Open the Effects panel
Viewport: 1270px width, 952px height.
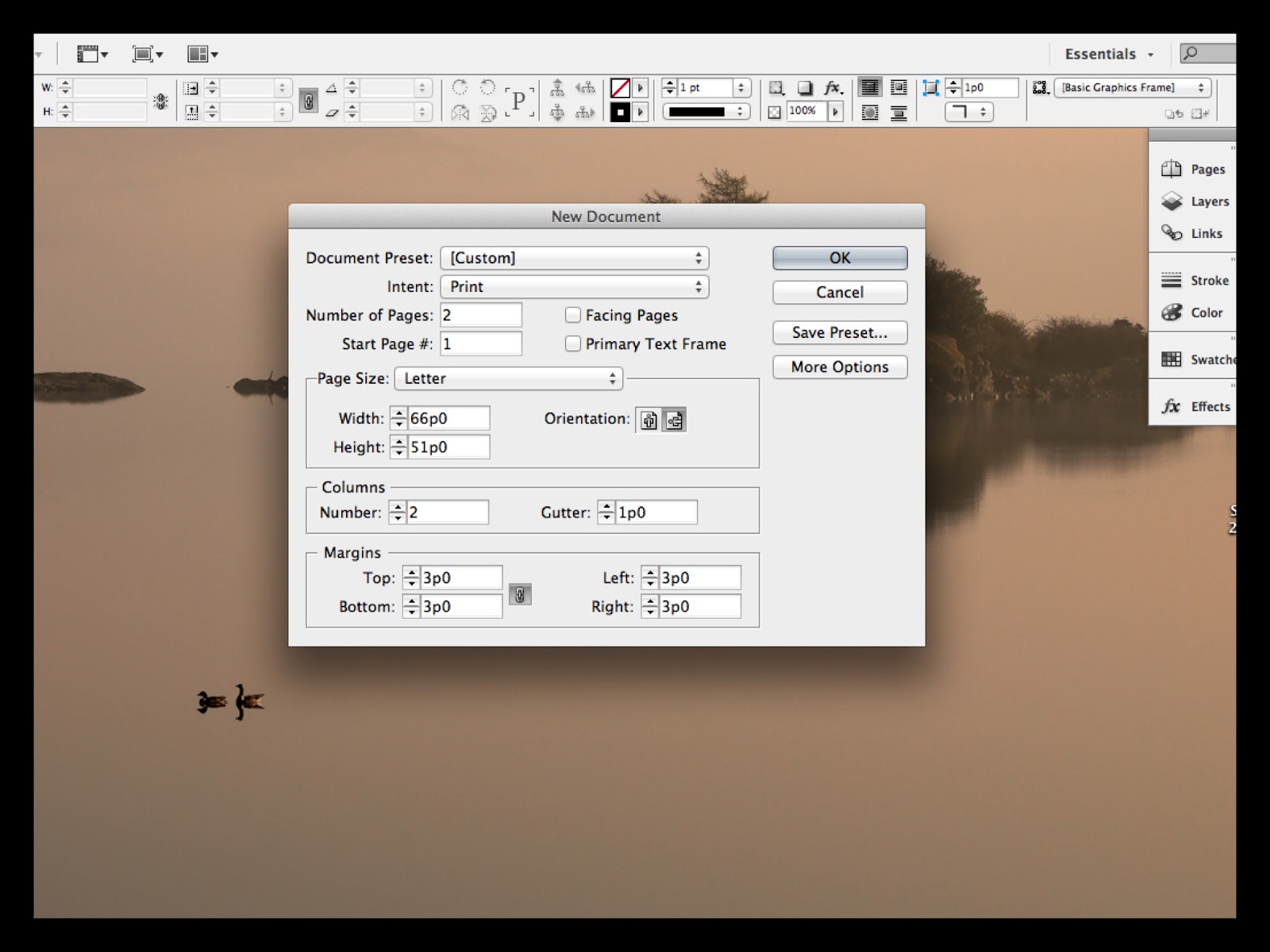(x=1195, y=406)
